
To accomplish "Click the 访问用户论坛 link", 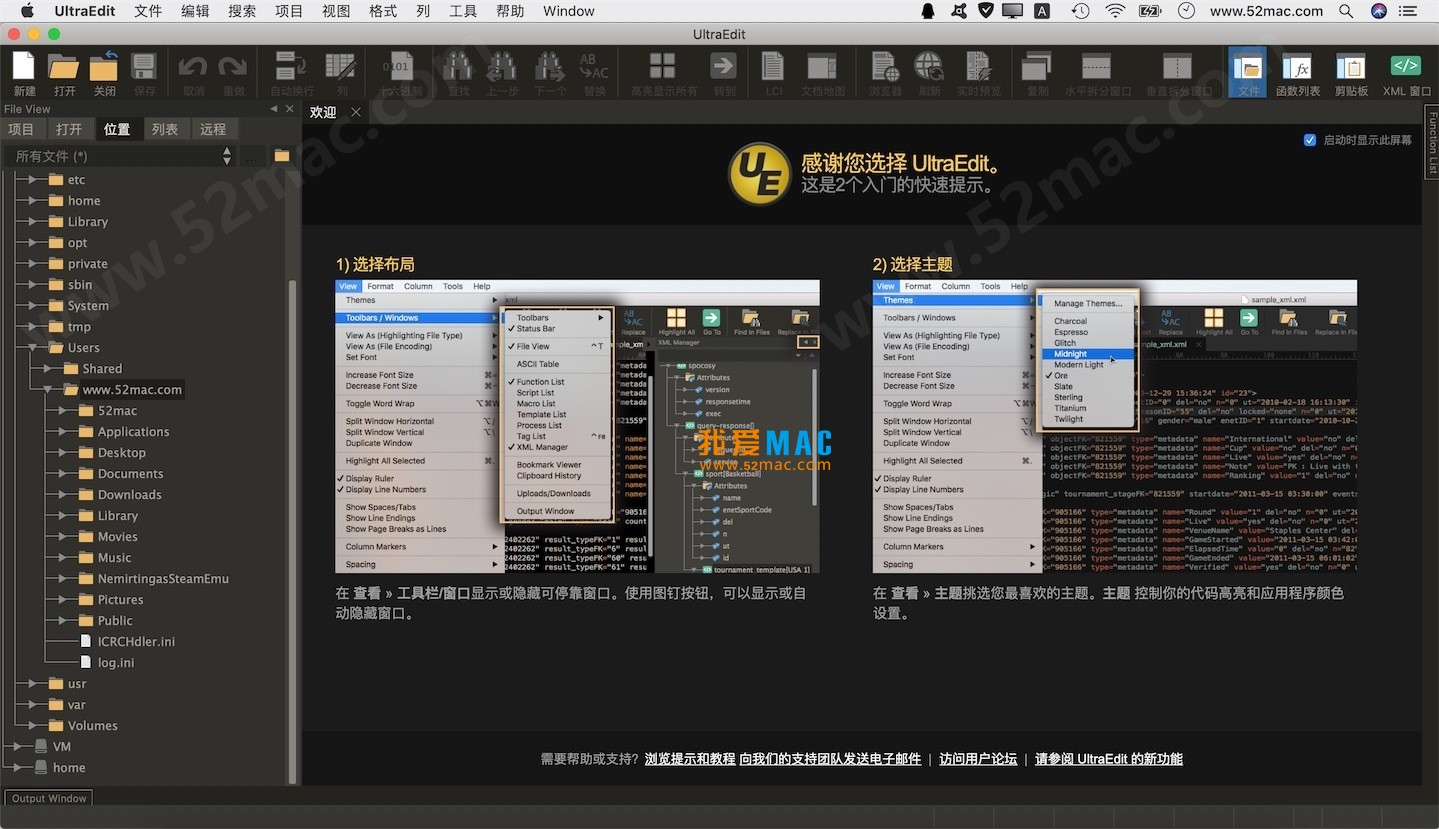I will (x=978, y=759).
